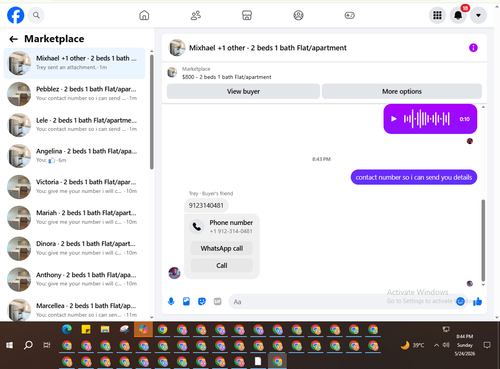Click the weather widget showing 39°C
This screenshot has width=500, height=369.
pyautogui.click(x=413, y=345)
